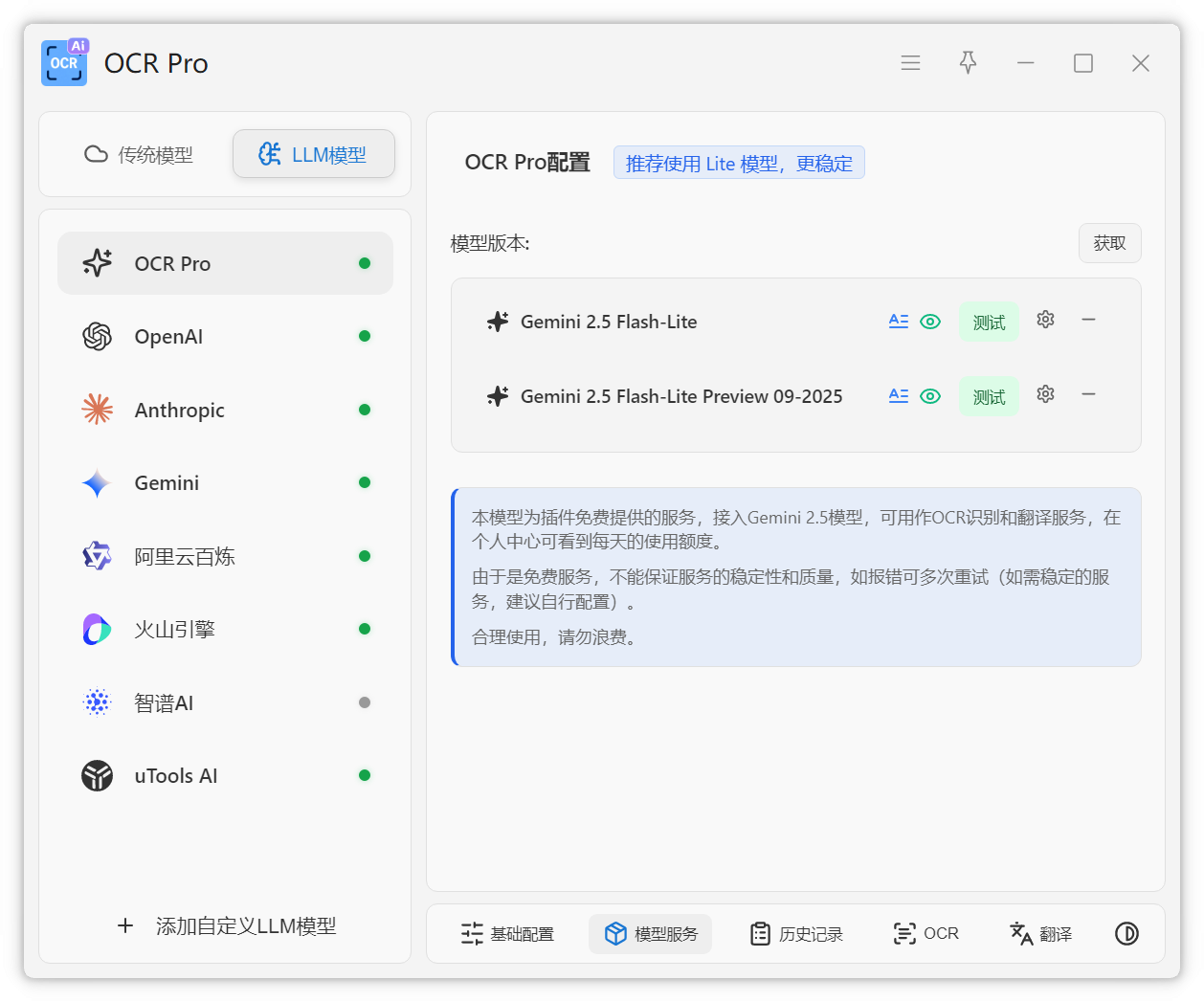Click text-recognition icon for Flash-Lite Preview 09-2025
The width and height of the screenshot is (1204, 1002).
pos(898,396)
